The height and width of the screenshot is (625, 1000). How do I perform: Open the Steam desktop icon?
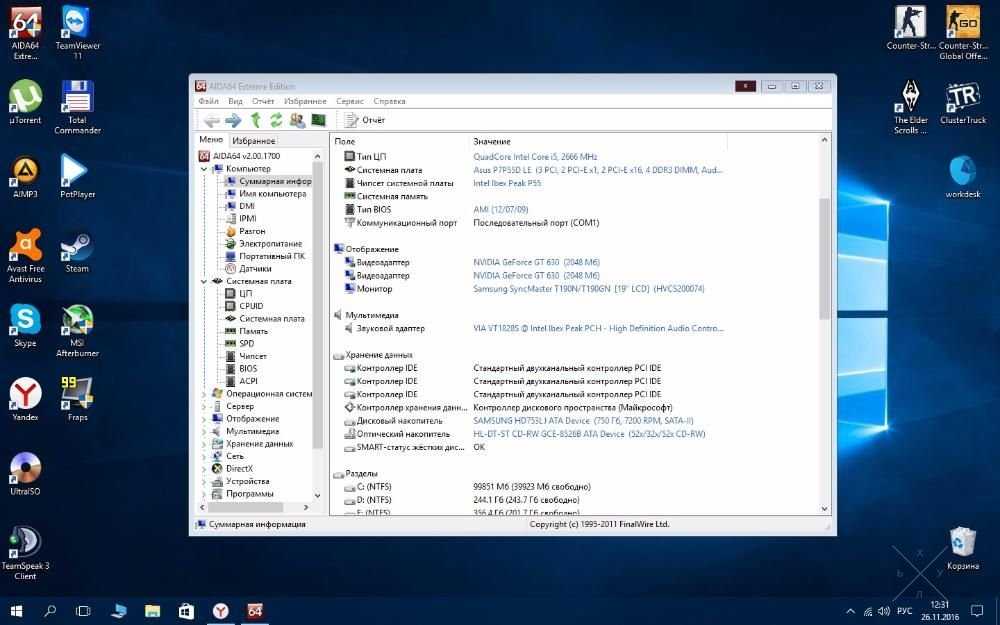[x=77, y=251]
